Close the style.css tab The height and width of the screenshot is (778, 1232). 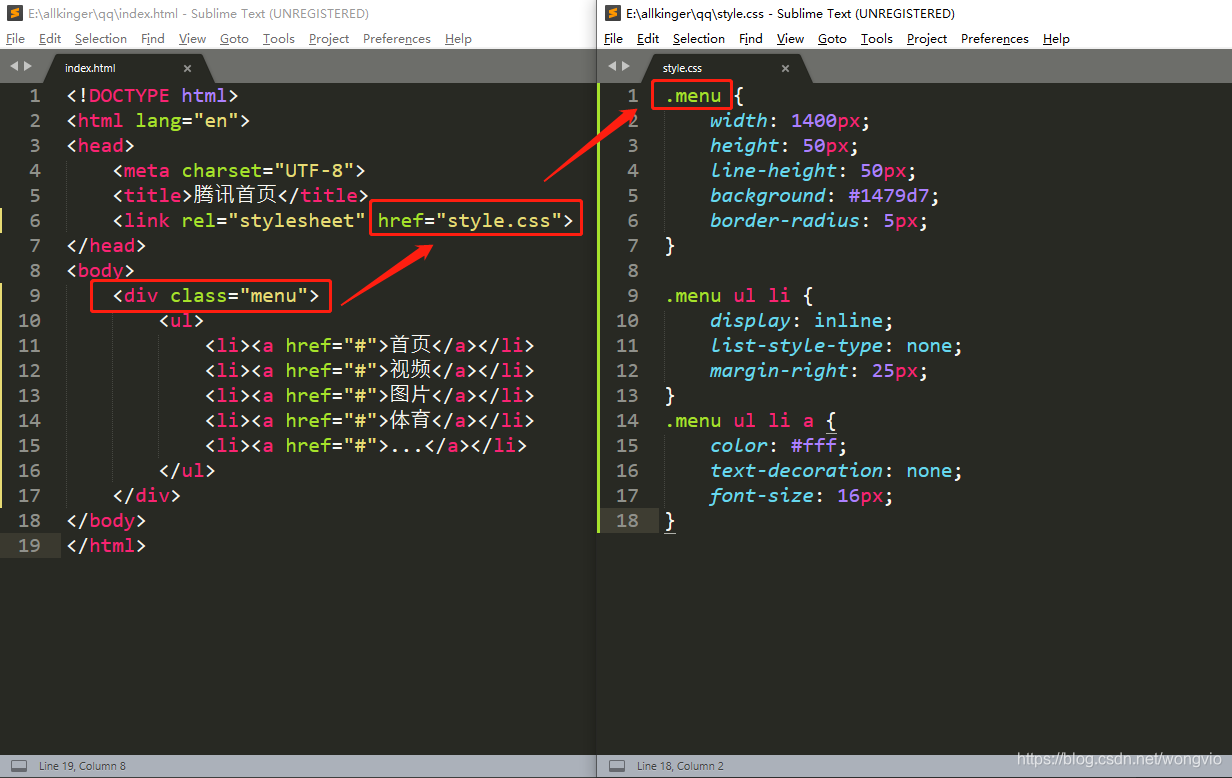(x=785, y=68)
